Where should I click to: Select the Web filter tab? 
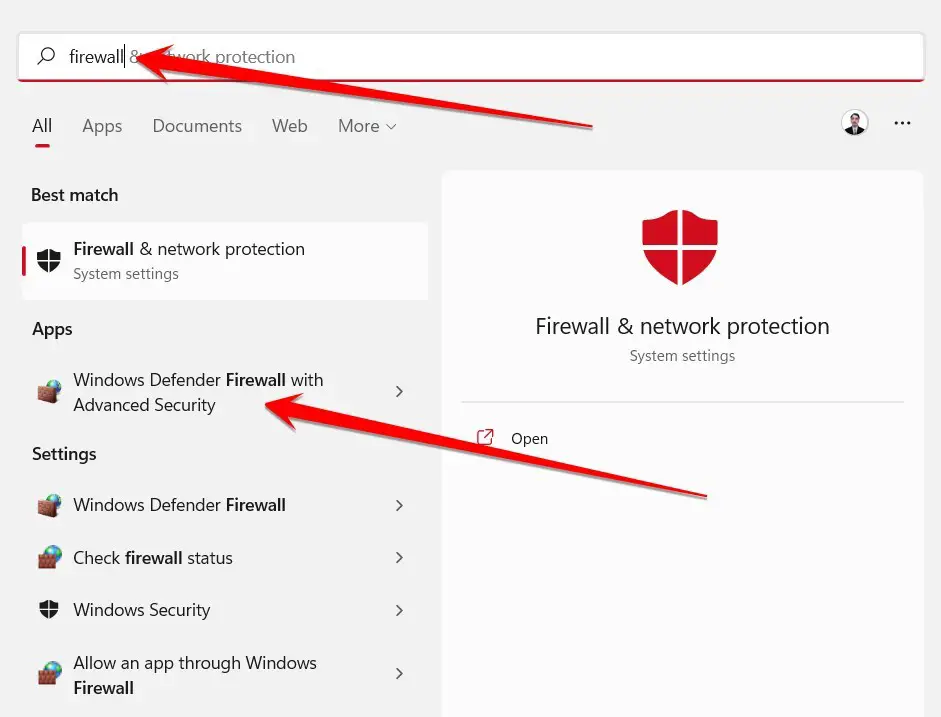(289, 126)
